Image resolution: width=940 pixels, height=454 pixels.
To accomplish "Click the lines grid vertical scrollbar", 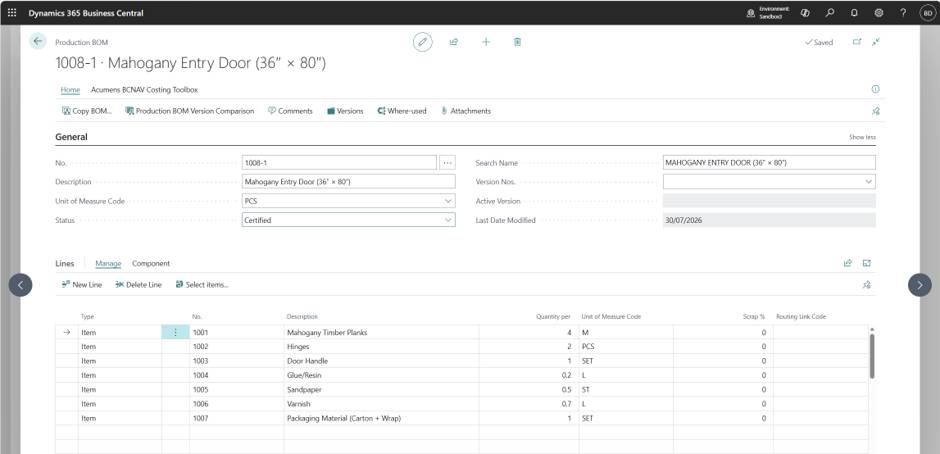I will click(872, 356).
